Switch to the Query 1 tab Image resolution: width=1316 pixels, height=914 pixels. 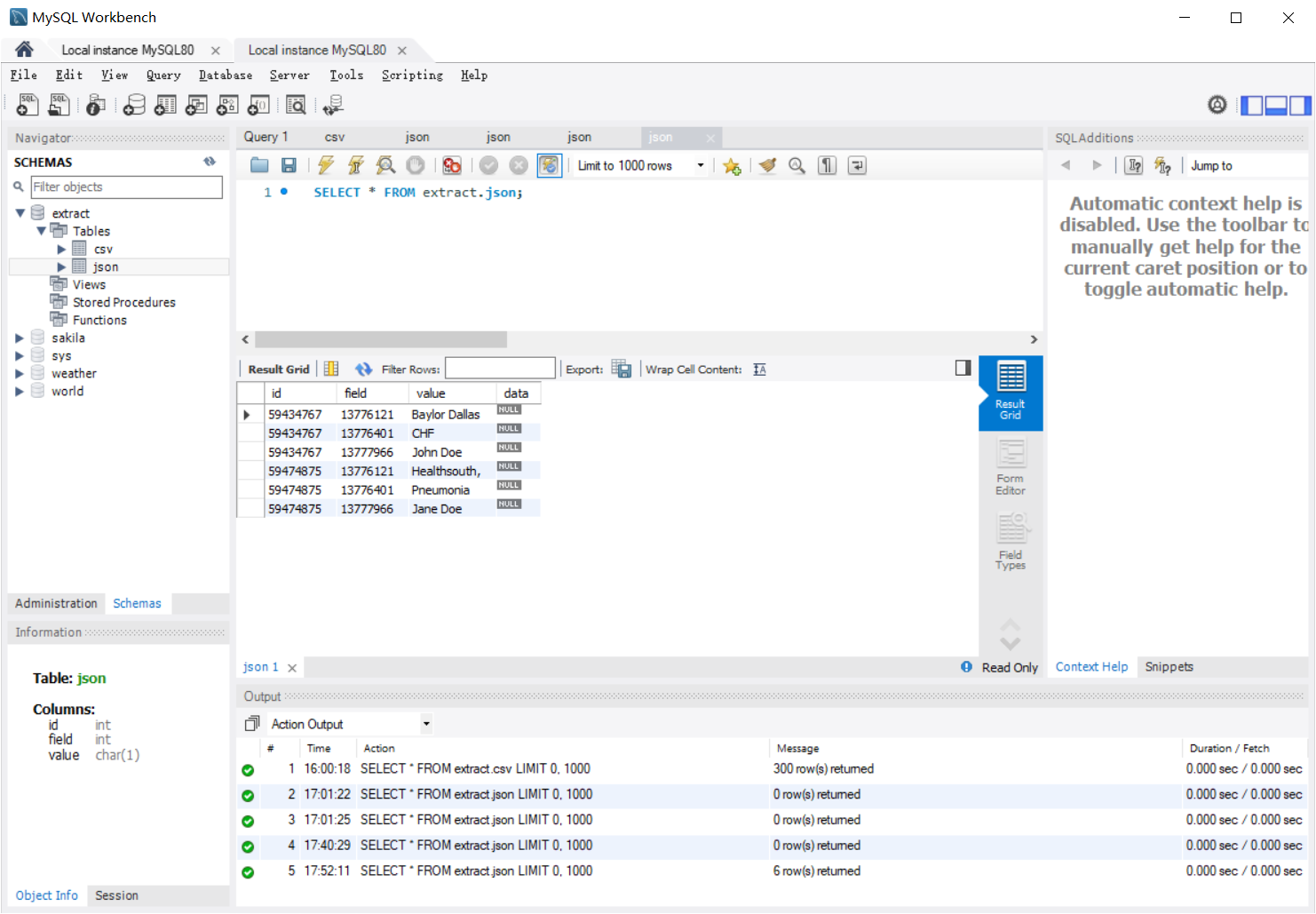tap(266, 137)
